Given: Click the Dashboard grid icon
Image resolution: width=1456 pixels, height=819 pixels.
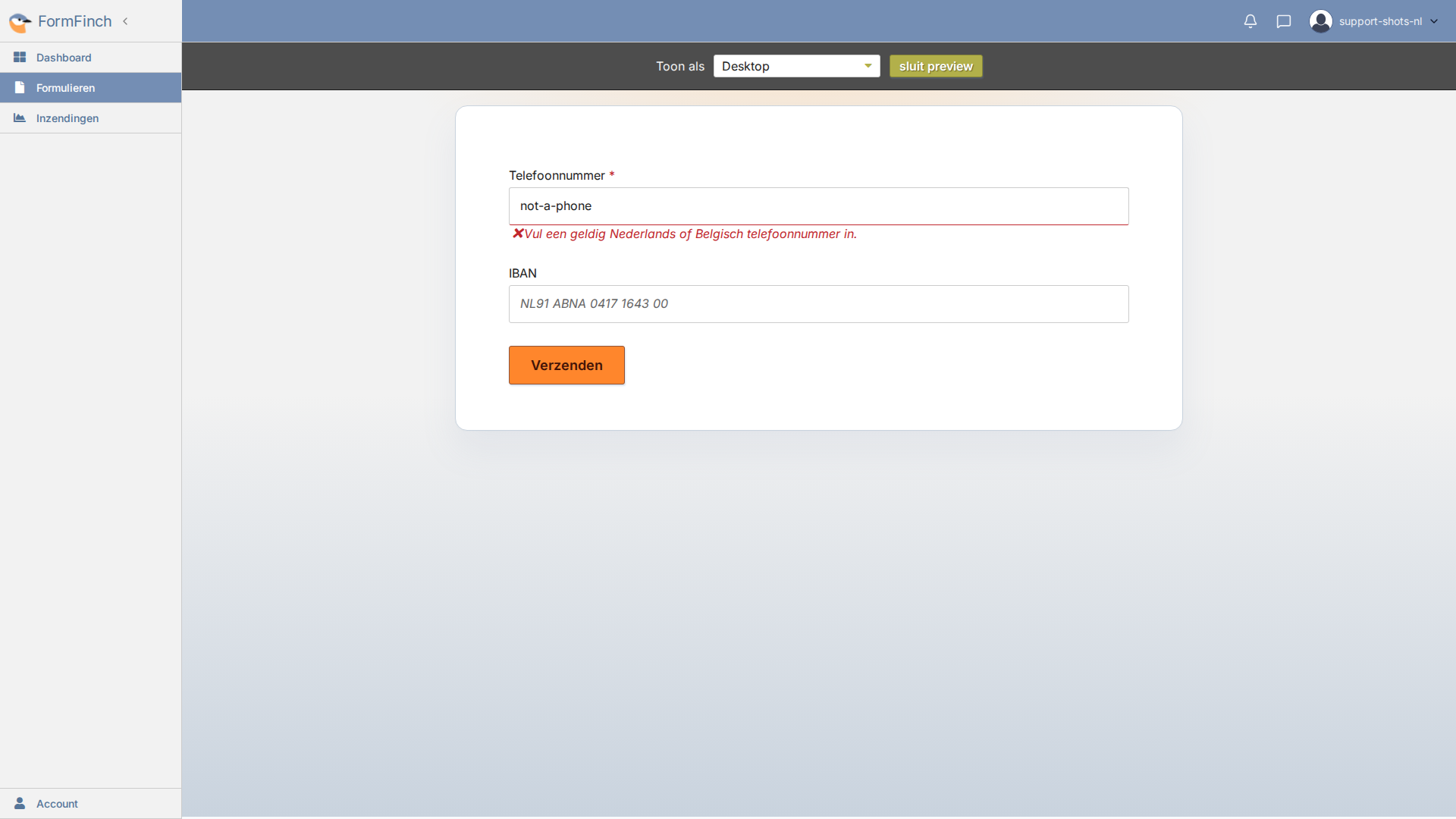Looking at the screenshot, I should click(x=20, y=58).
